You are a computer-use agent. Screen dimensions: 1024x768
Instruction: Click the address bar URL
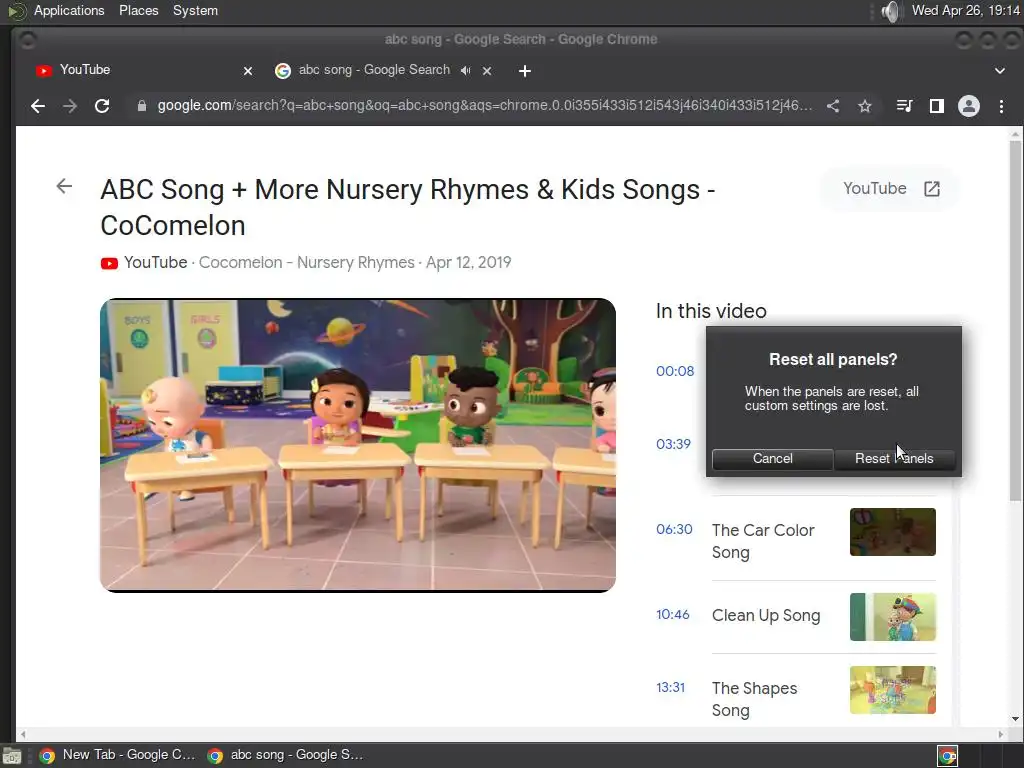(485, 105)
